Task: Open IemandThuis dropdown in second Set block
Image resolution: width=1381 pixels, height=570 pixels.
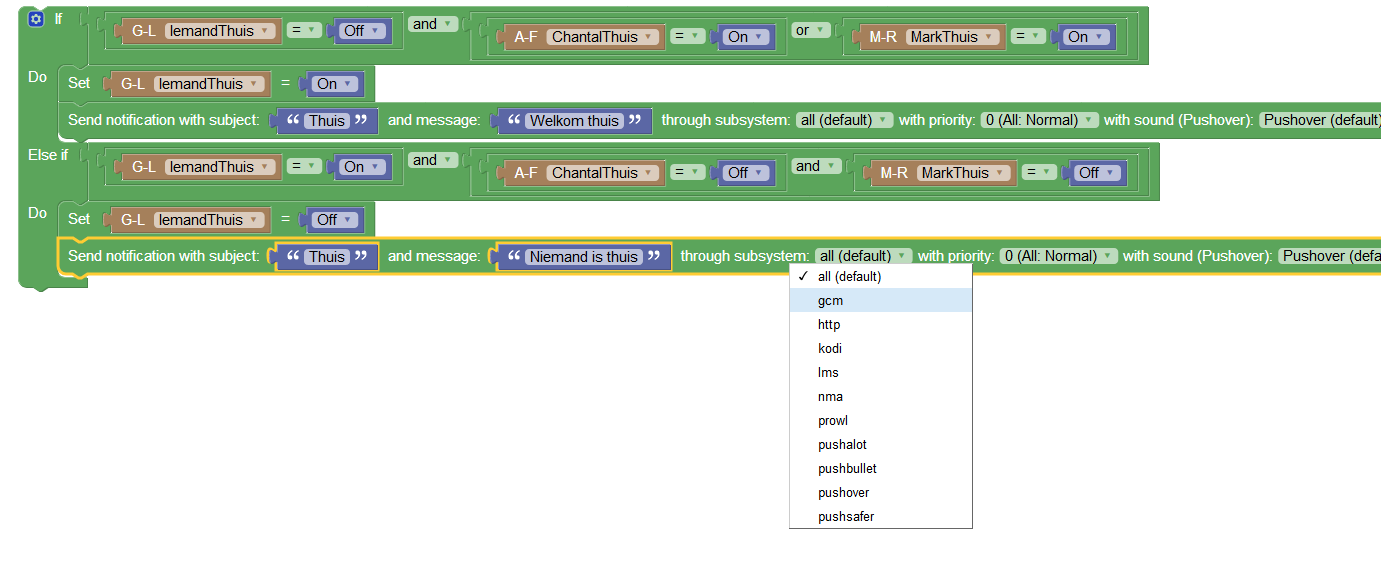Action: (x=209, y=220)
